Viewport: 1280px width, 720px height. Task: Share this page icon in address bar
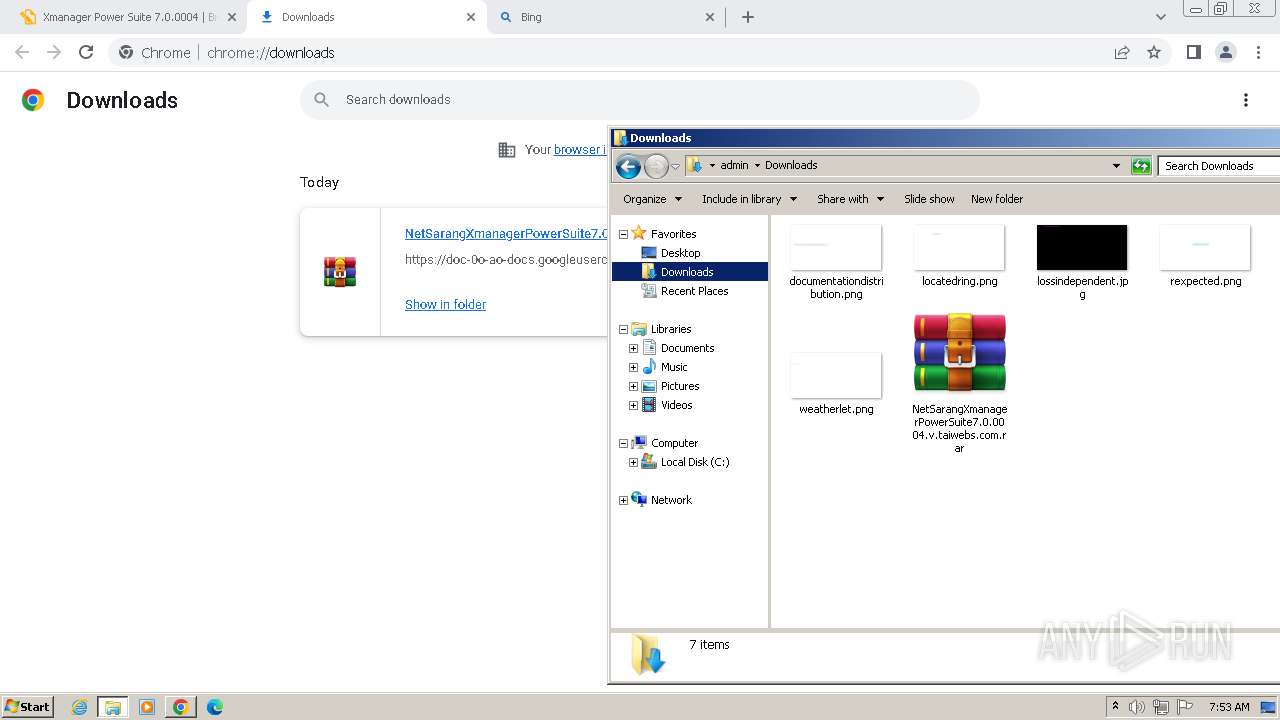coord(1122,52)
